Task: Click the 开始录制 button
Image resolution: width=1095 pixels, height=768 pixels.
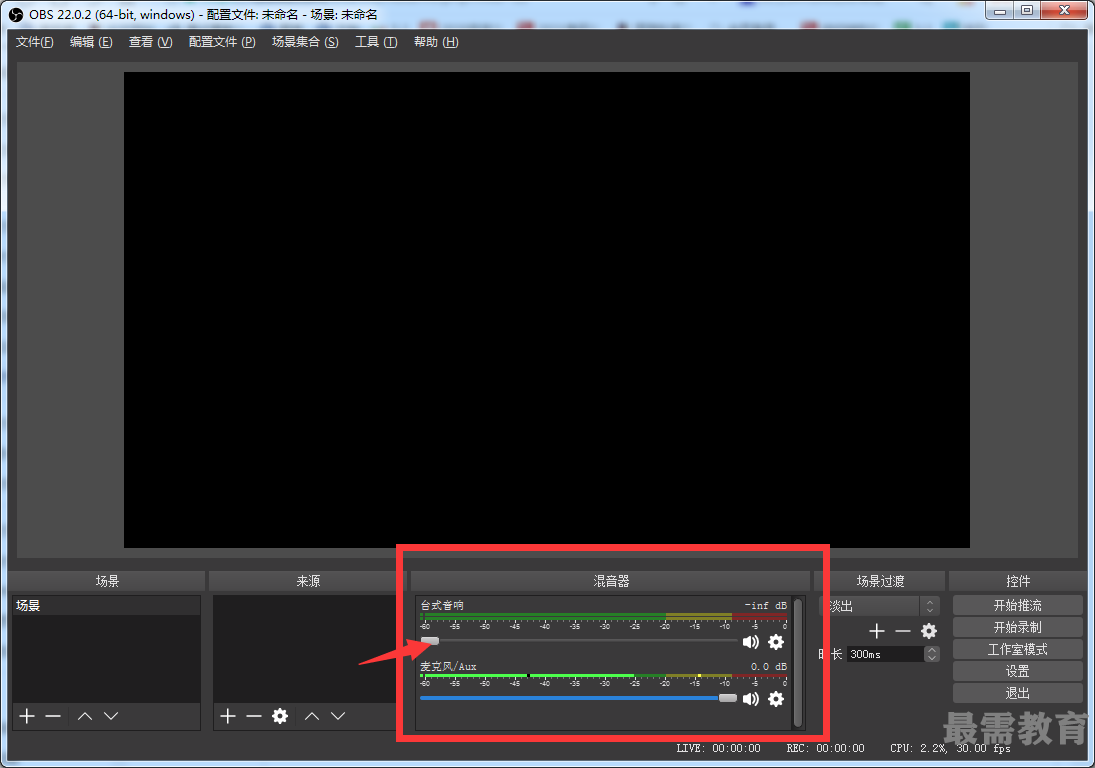Action: pyautogui.click(x=1017, y=627)
